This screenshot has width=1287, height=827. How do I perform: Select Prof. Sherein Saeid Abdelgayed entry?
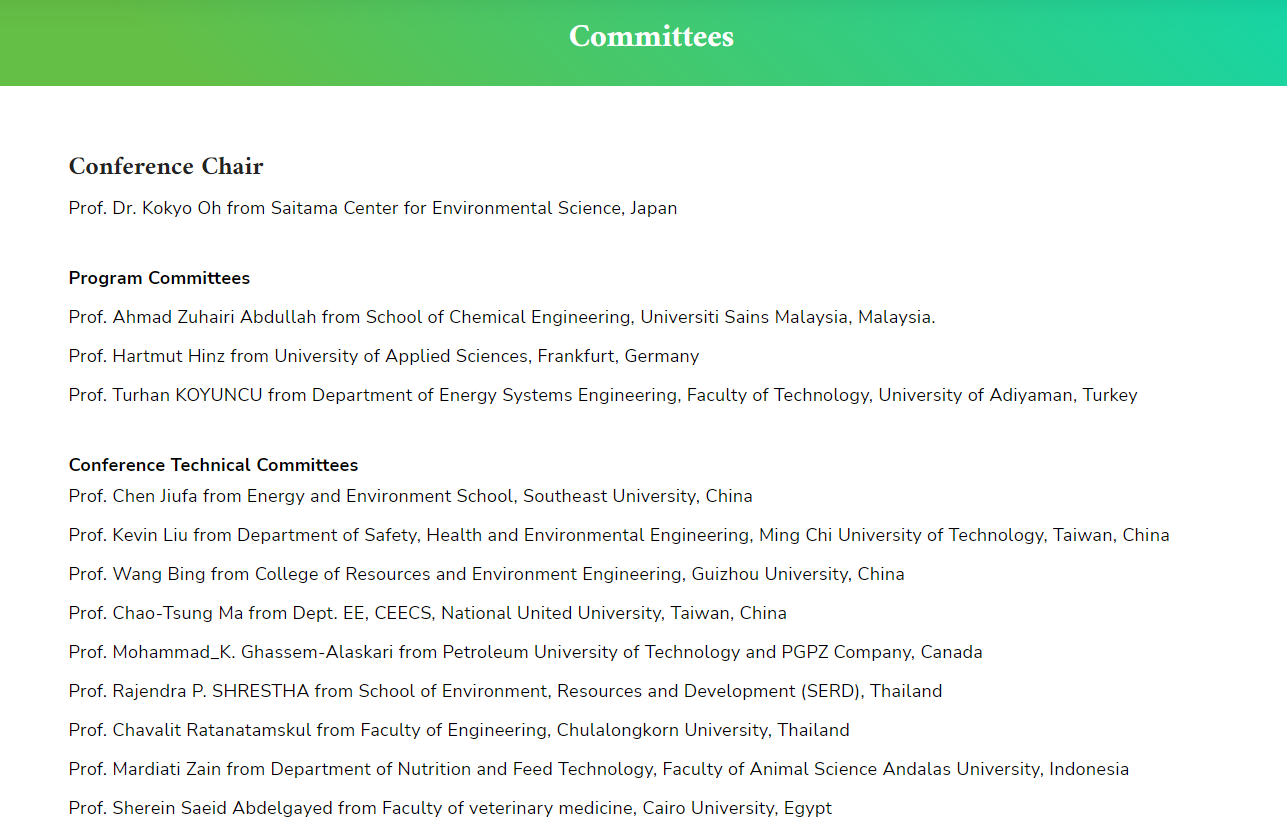point(450,808)
